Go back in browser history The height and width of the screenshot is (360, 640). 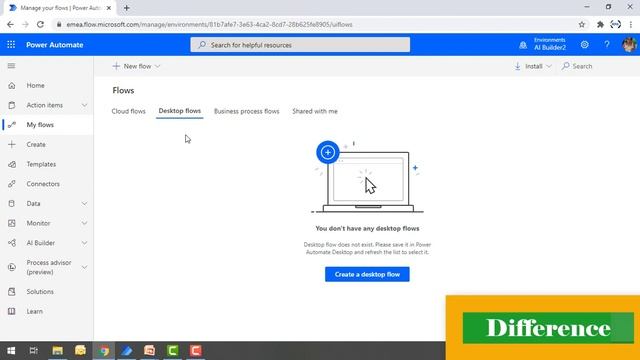click(x=10, y=24)
